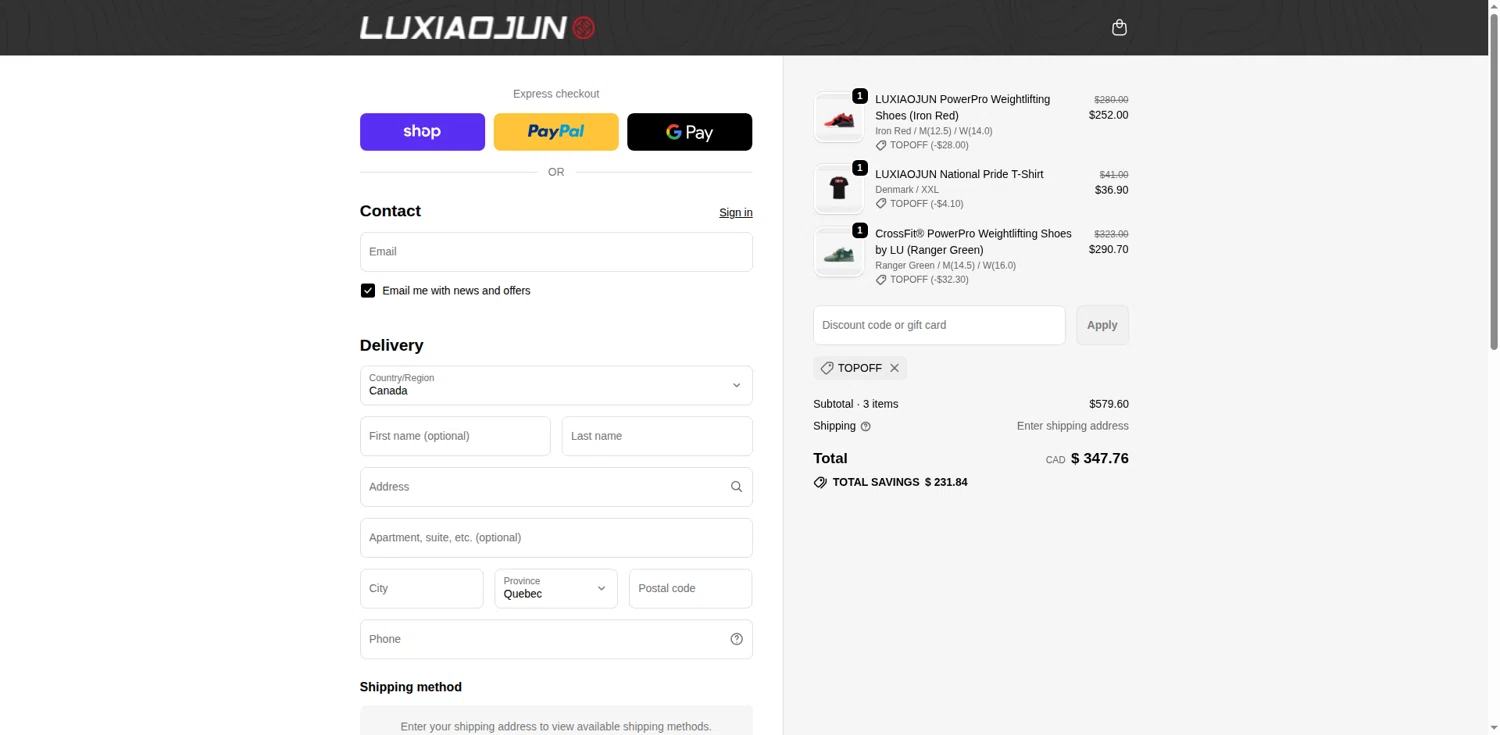Click the Express checkout label
This screenshot has height=735, width=1500.
(556, 94)
